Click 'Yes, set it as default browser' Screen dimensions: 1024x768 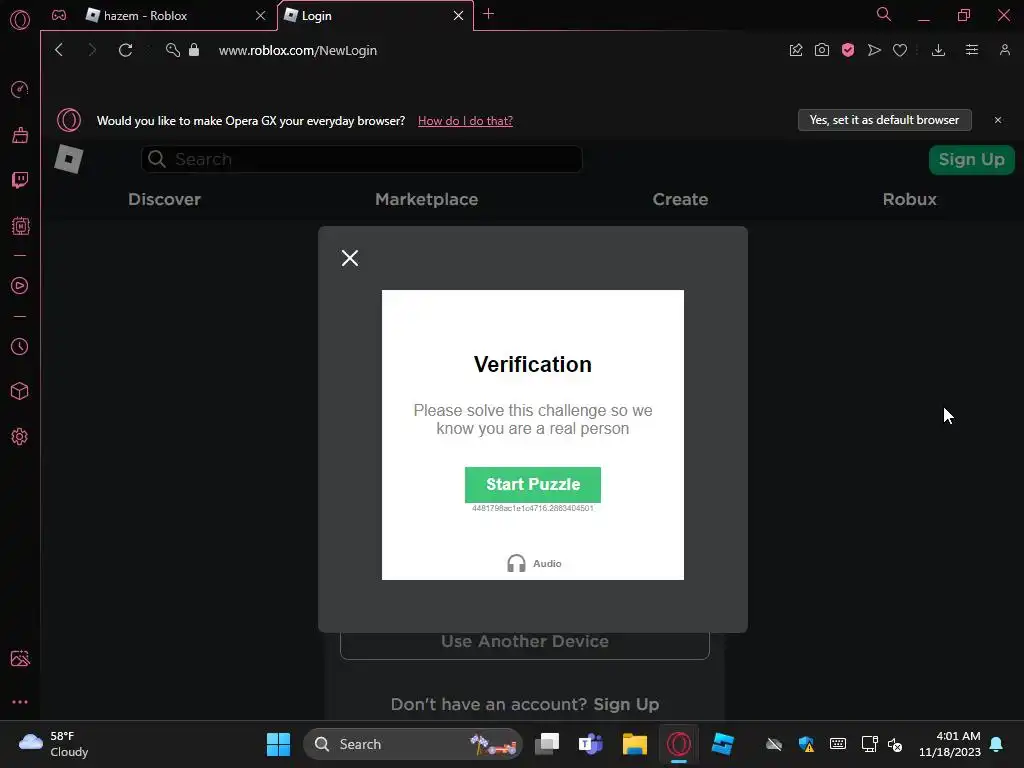[884, 120]
